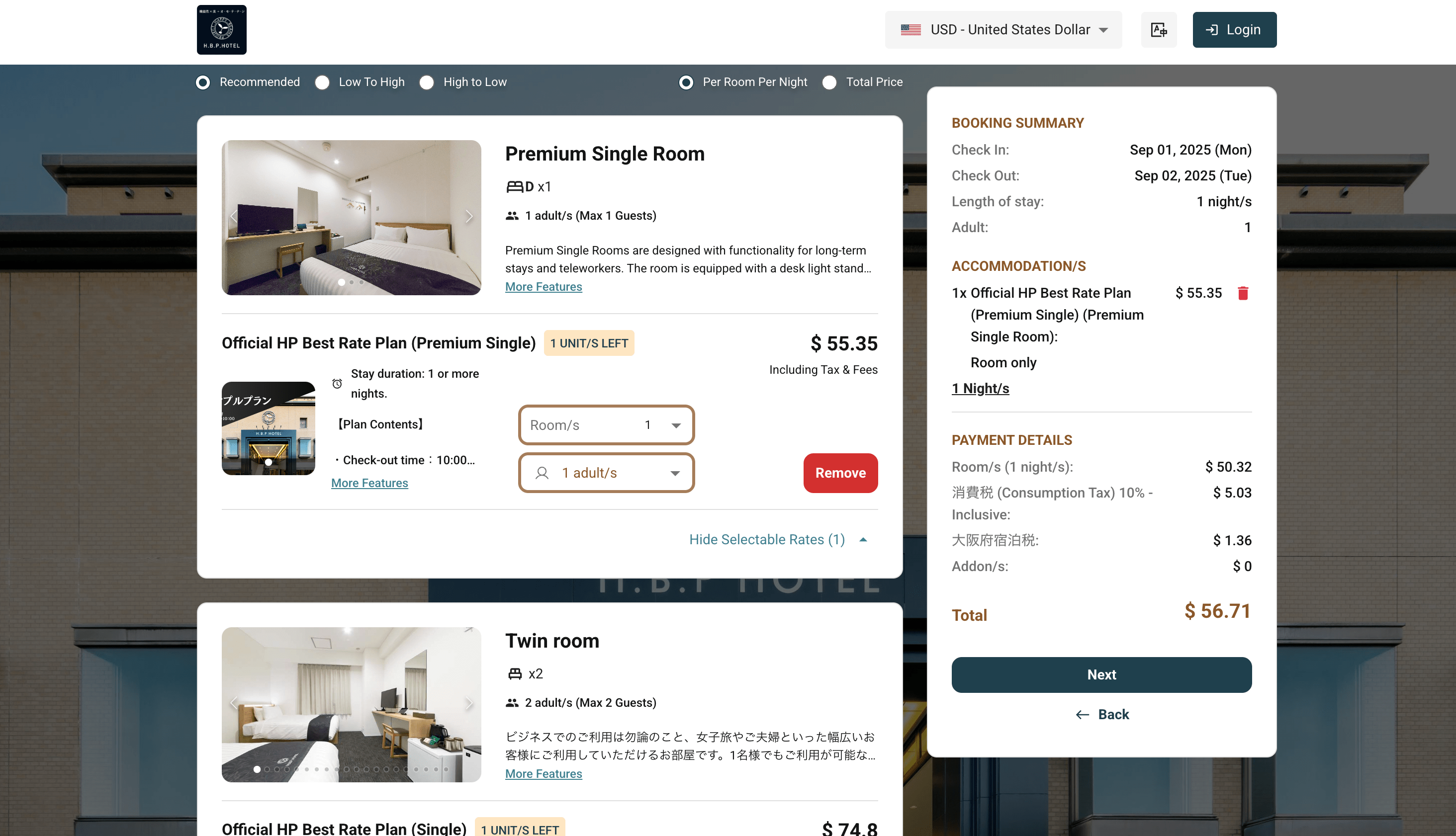Open the Room/s quantity dropdown
The image size is (1456, 836).
606,425
